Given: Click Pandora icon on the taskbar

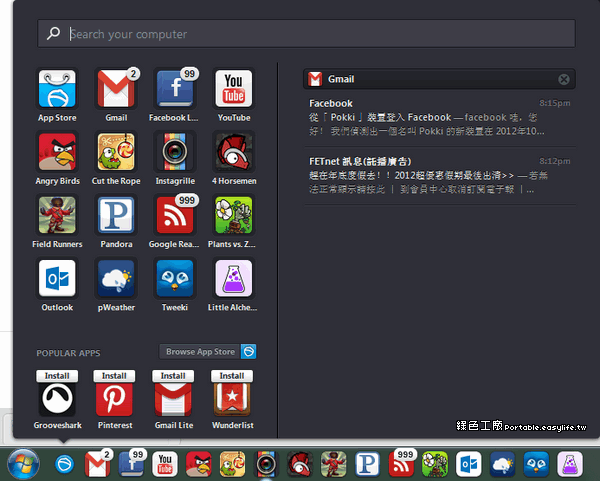Looking at the screenshot, I should click(367, 464).
